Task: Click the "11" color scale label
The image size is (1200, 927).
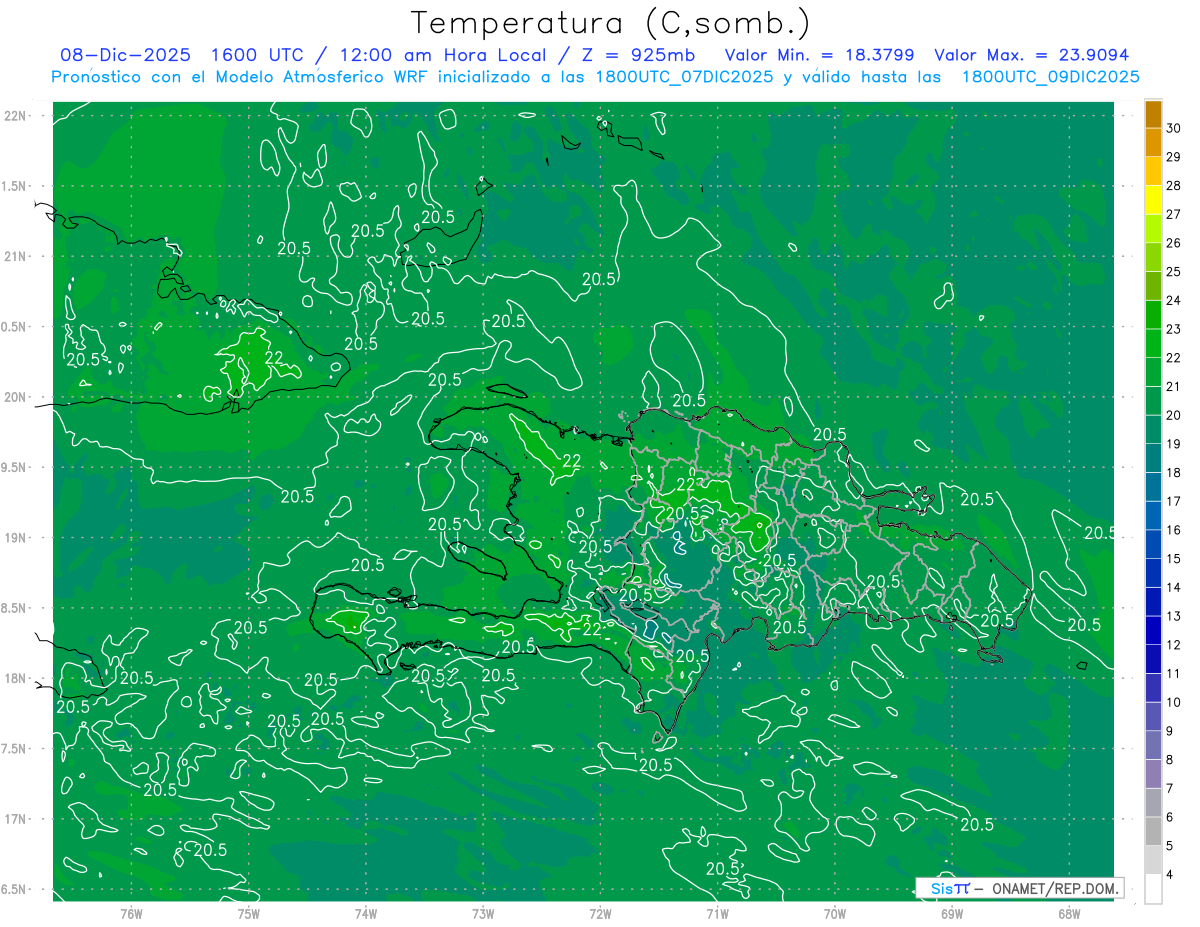Action: pyautogui.click(x=1174, y=673)
